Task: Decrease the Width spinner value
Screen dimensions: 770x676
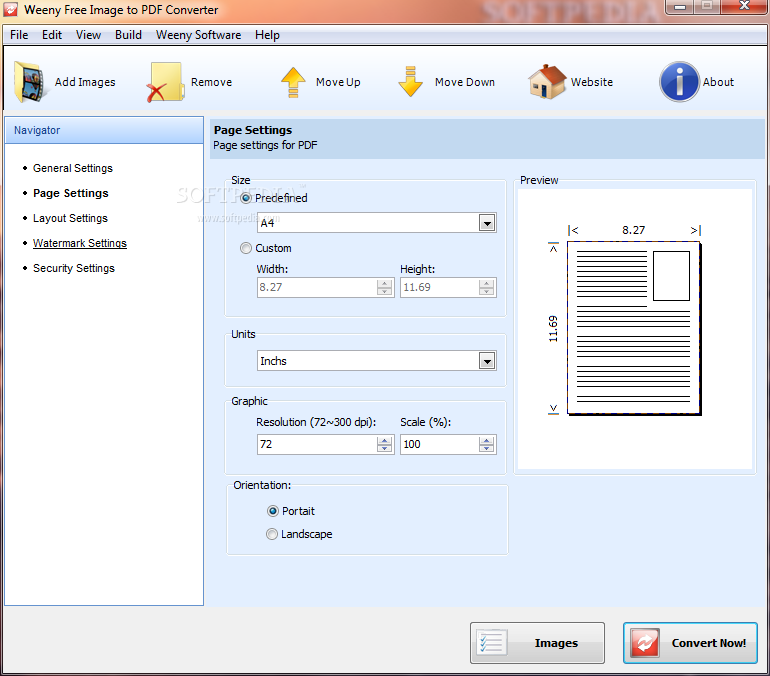Action: [x=385, y=292]
